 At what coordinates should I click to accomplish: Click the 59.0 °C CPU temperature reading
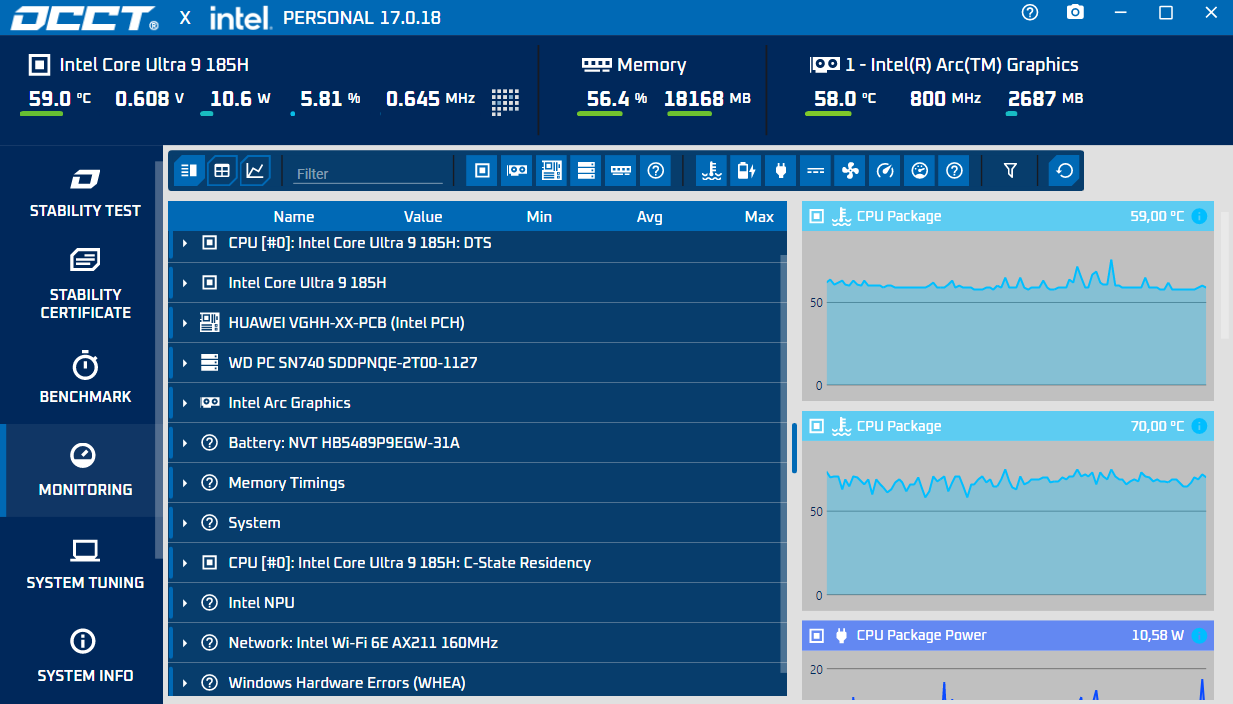[x=58, y=99]
